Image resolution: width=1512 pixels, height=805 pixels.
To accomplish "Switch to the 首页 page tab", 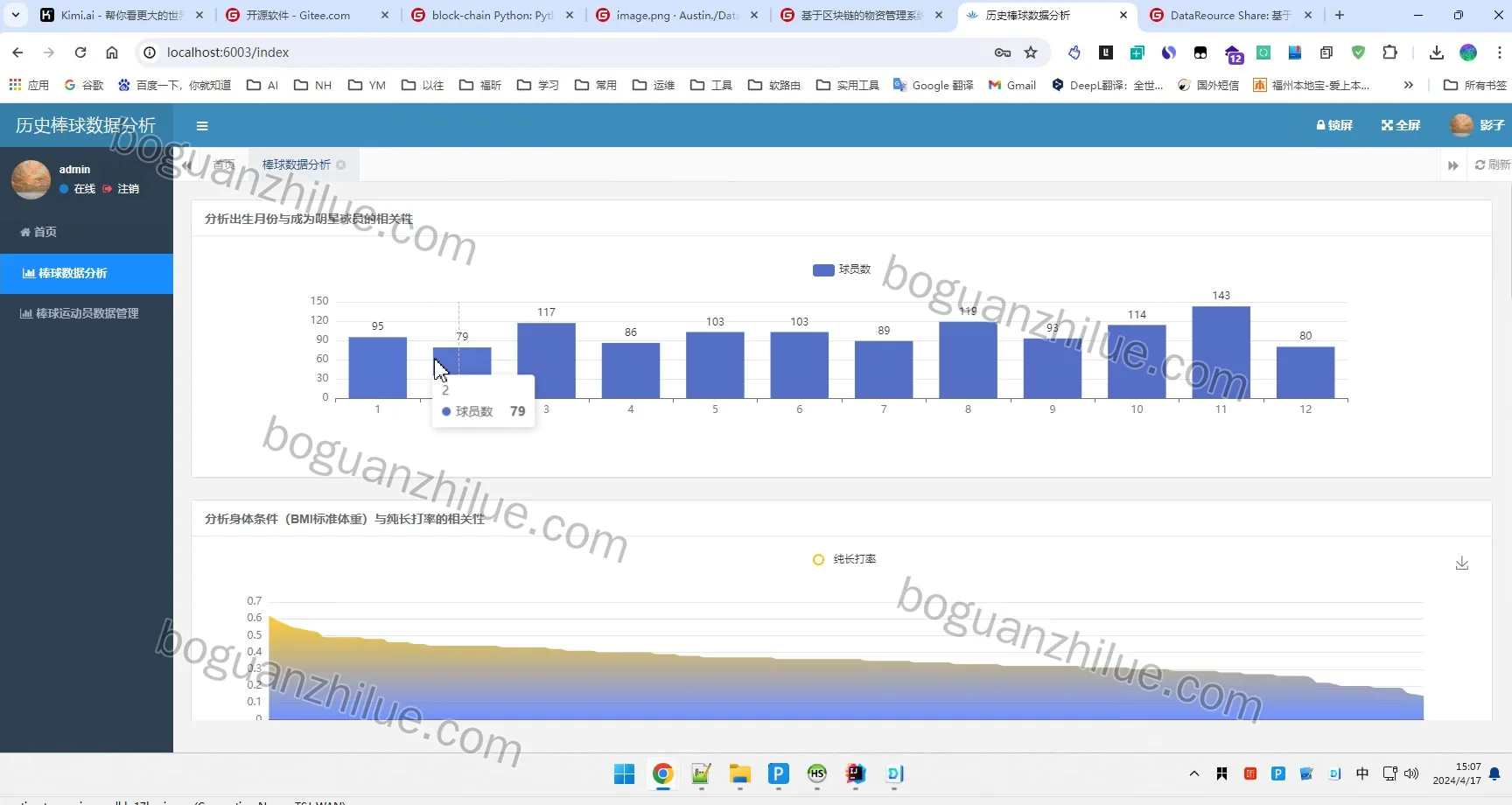I will coord(224,164).
